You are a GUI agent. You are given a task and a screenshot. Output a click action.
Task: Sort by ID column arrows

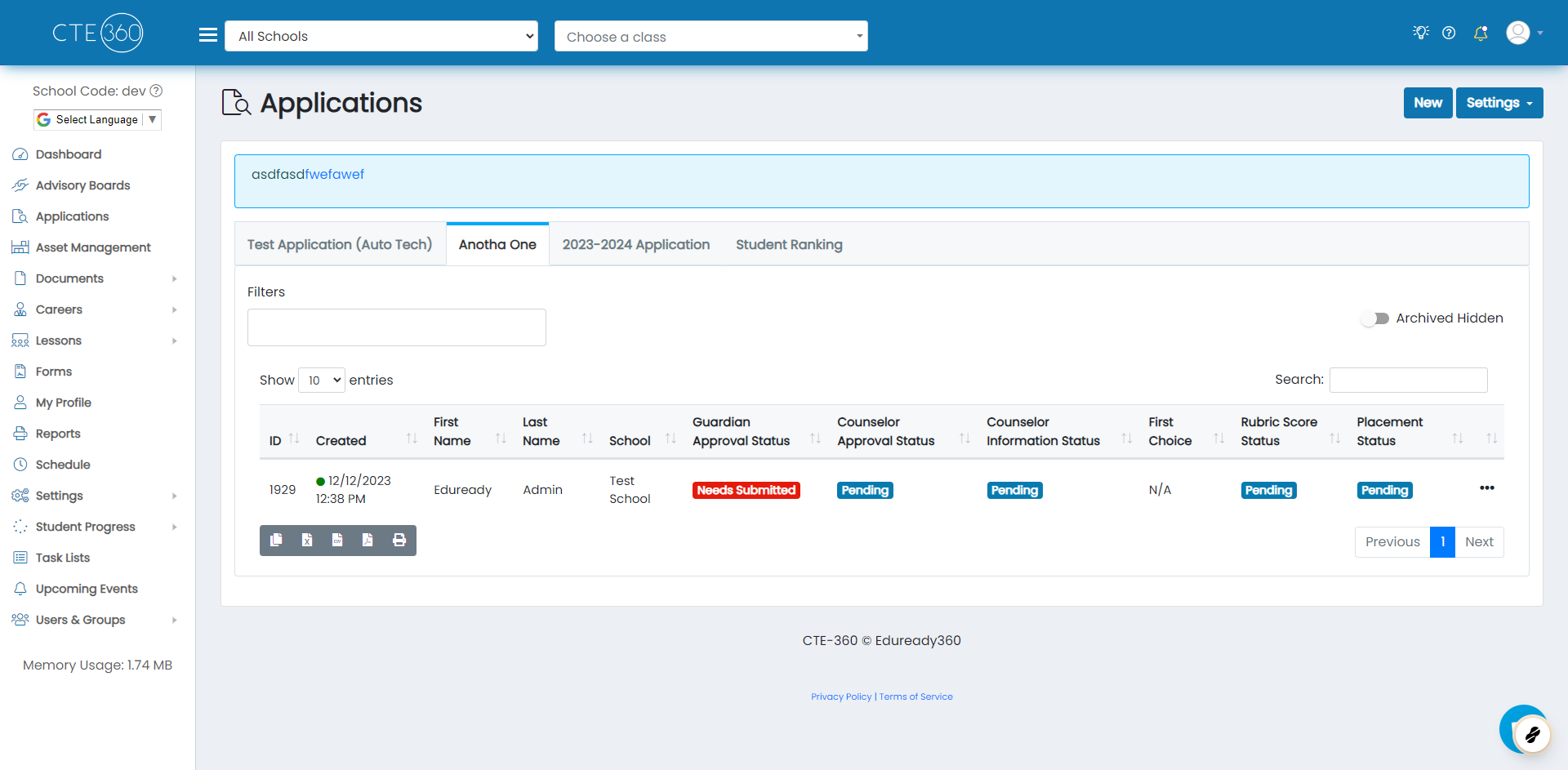tap(294, 438)
